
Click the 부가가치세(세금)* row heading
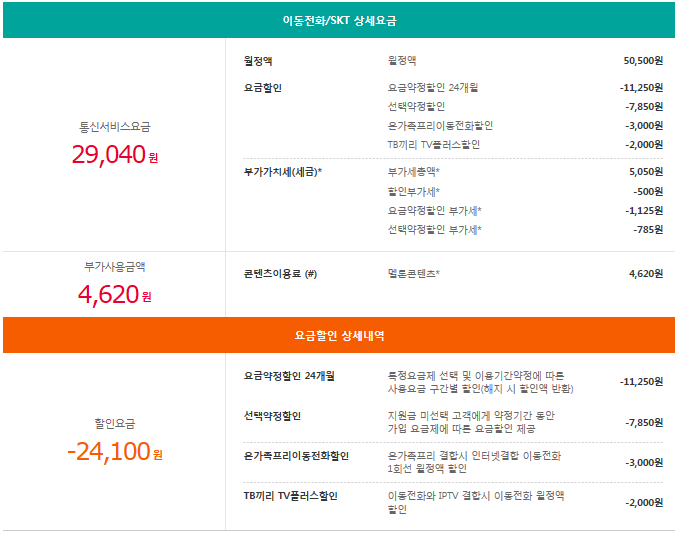click(x=283, y=172)
